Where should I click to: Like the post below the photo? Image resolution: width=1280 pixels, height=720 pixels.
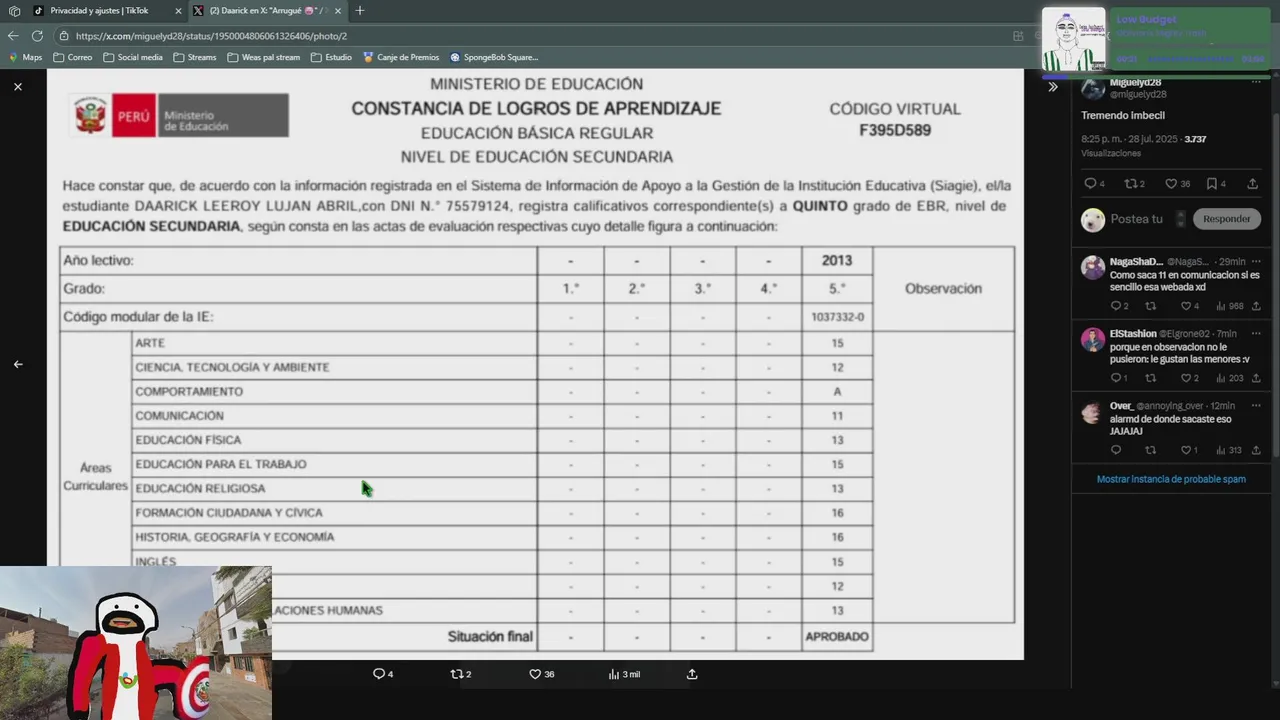535,674
